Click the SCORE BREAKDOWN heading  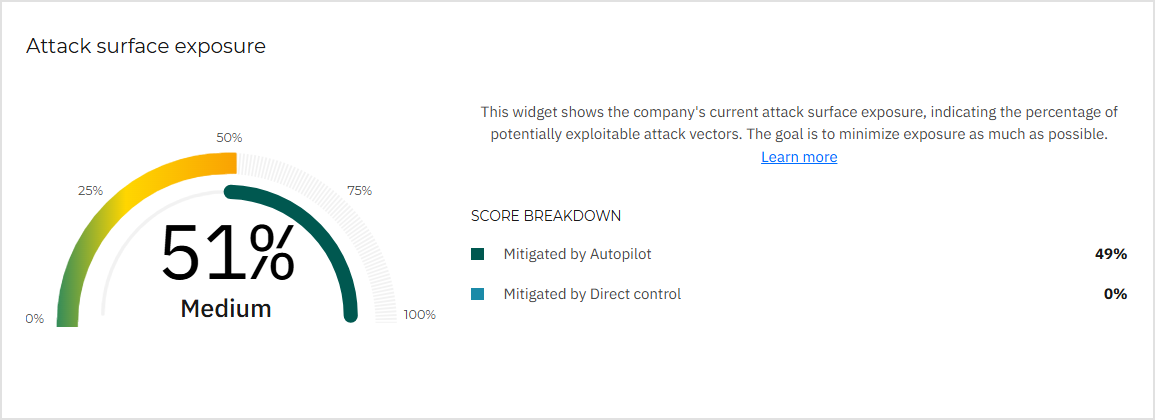pos(546,215)
